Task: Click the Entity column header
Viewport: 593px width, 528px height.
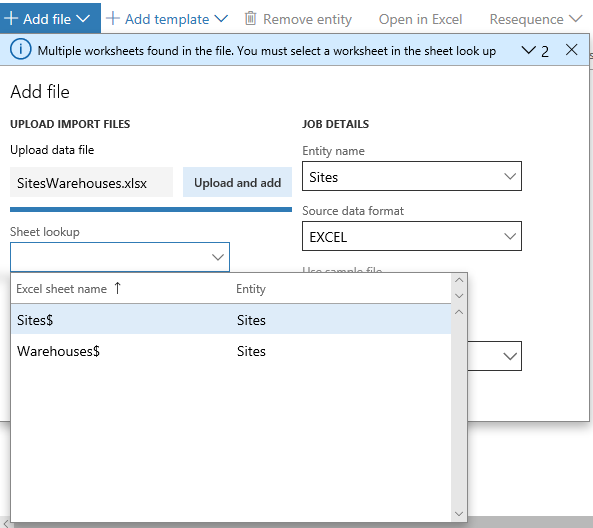Action: pos(251,289)
